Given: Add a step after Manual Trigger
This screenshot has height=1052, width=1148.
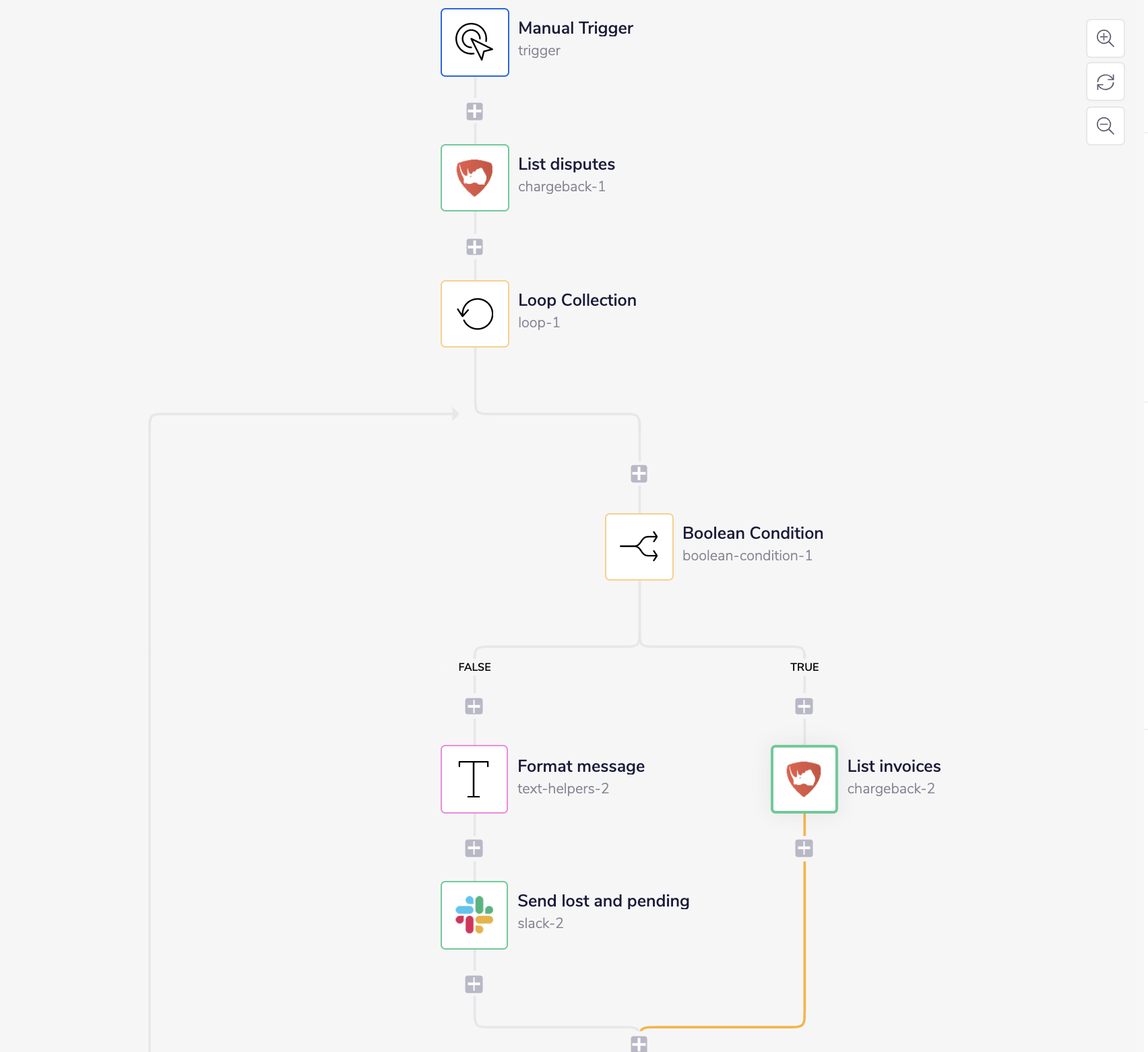Looking at the screenshot, I should (x=475, y=111).
